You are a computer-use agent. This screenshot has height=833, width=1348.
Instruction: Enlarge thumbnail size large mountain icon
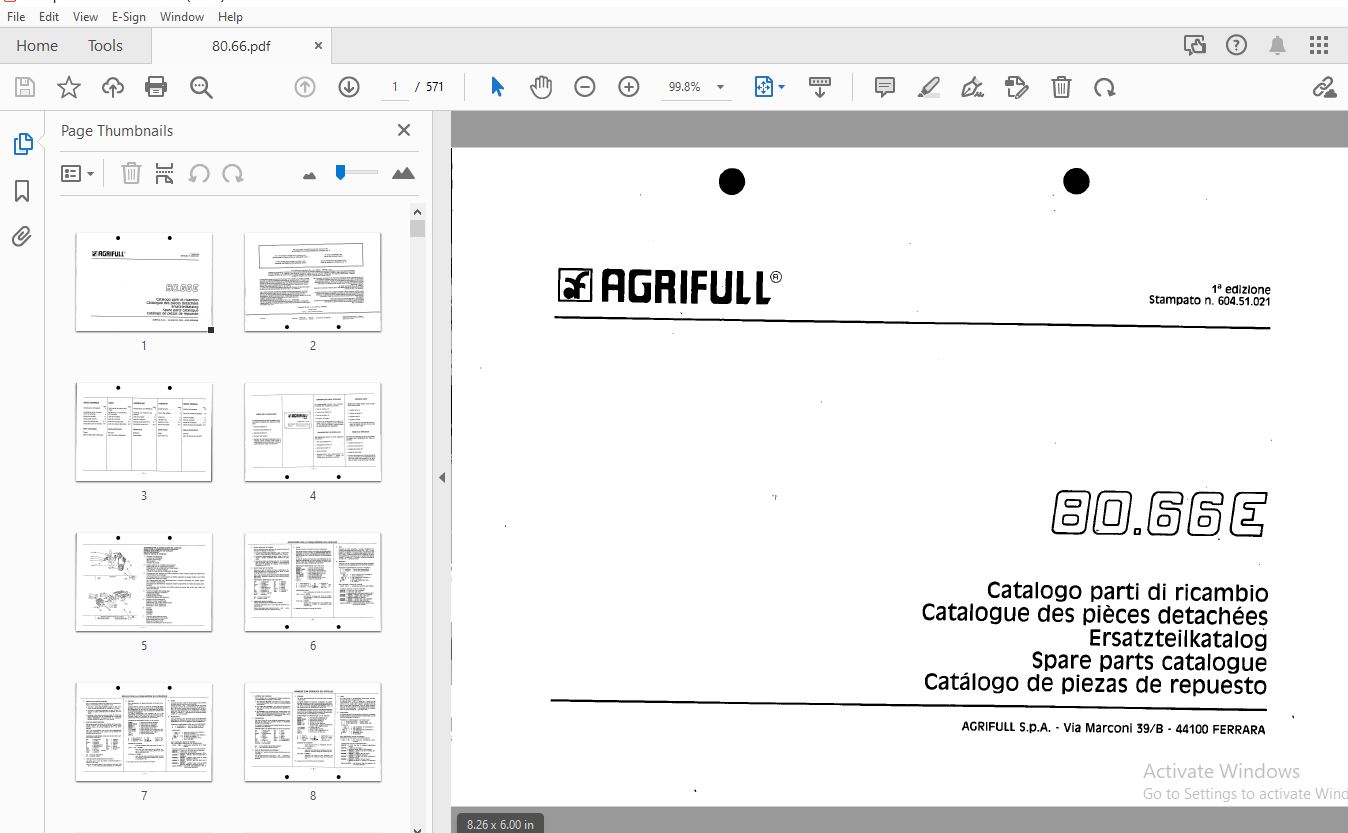click(403, 173)
